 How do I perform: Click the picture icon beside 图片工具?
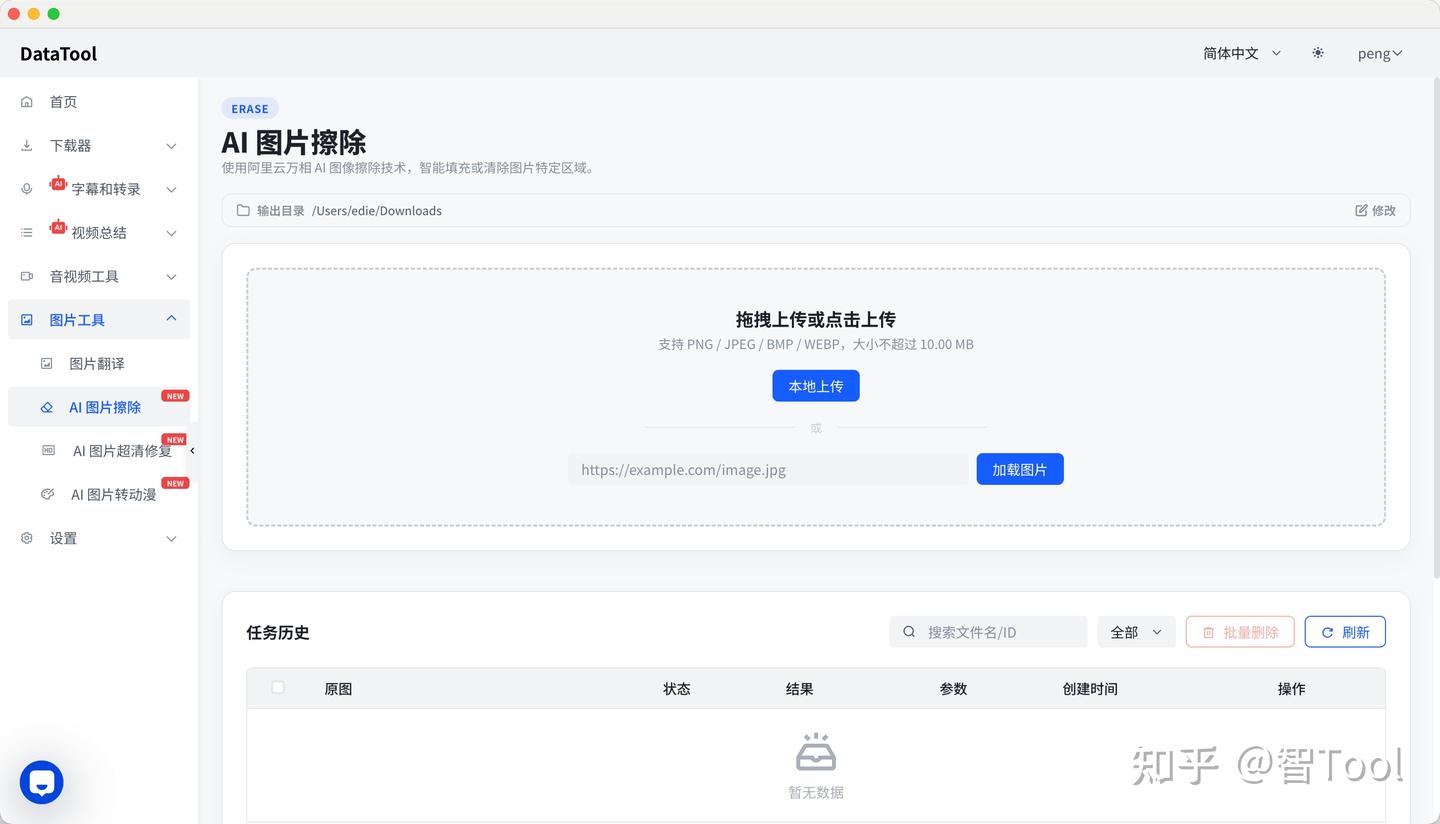click(27, 320)
